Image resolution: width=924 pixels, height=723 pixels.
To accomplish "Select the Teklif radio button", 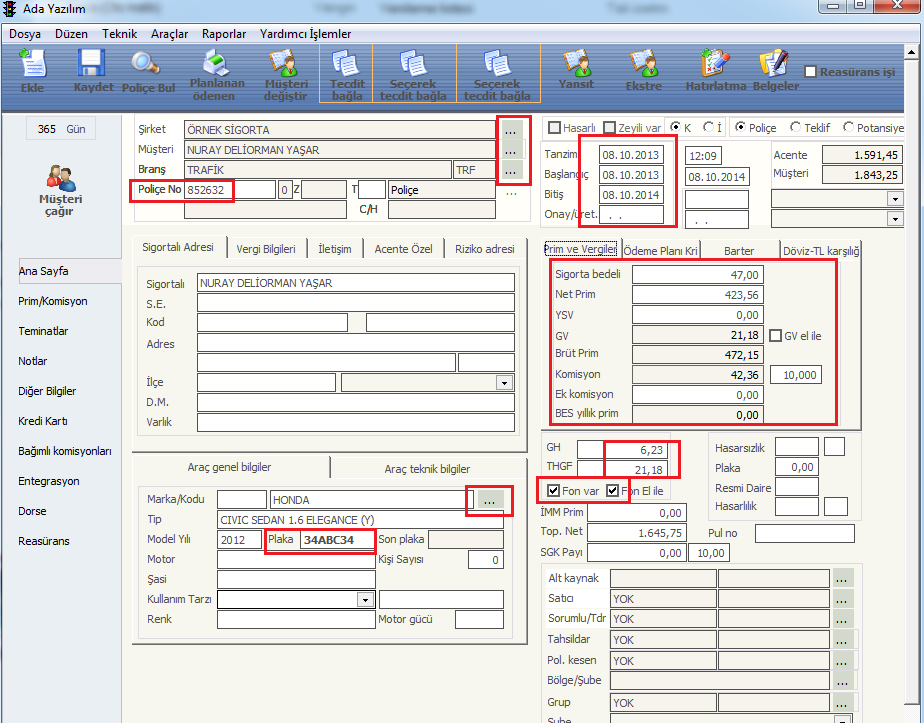I will pos(796,128).
